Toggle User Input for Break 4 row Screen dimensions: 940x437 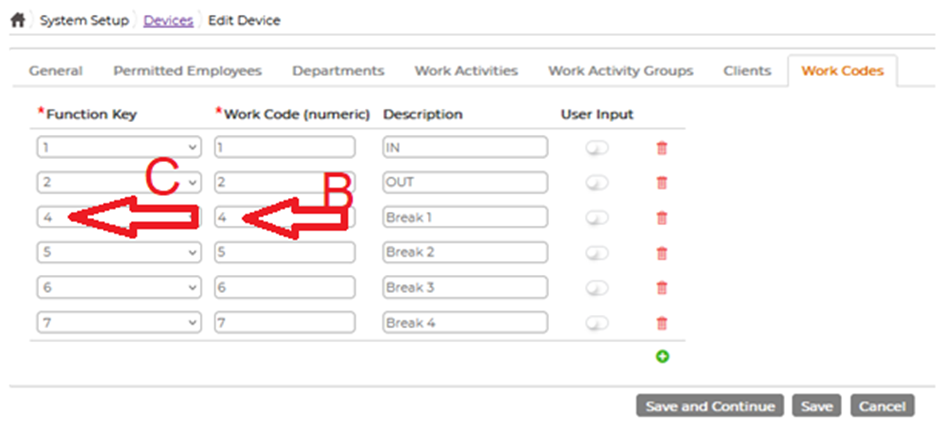[597, 323]
